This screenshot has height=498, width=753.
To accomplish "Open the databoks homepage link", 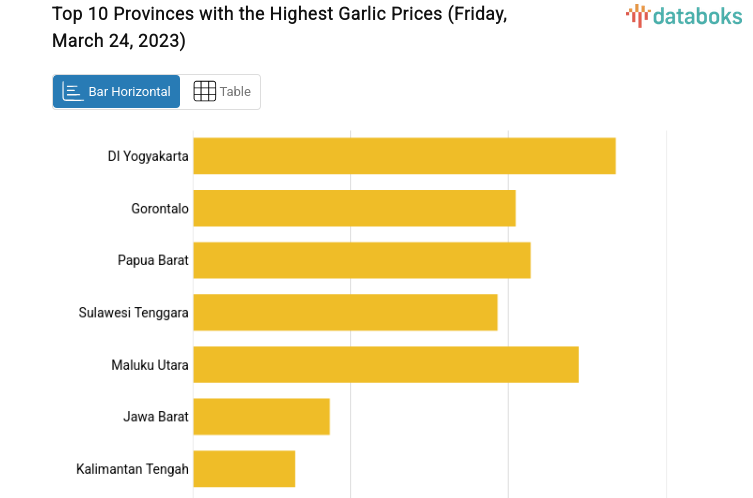I will 684,15.
